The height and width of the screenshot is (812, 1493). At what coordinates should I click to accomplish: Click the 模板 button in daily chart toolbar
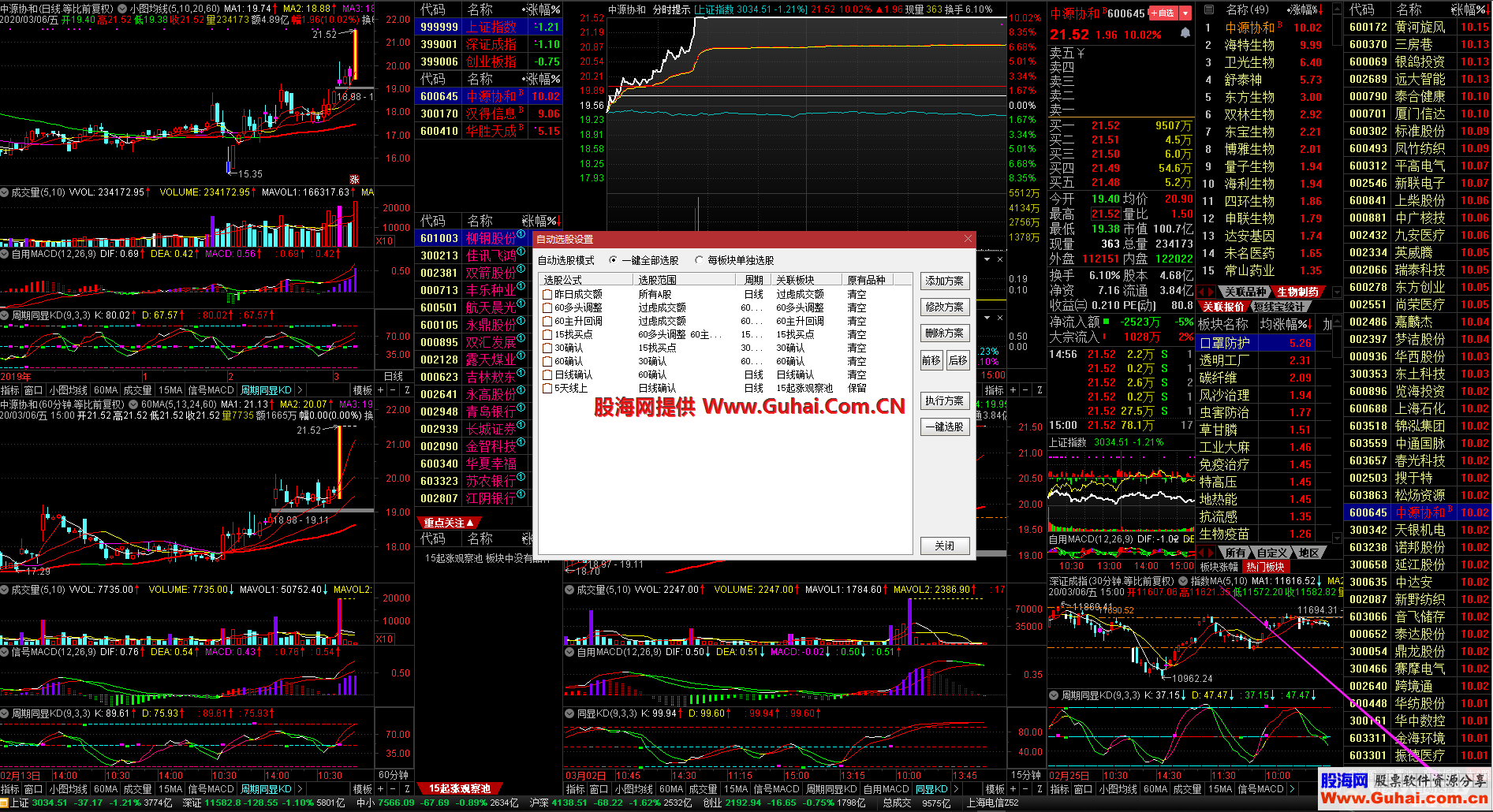[x=362, y=390]
